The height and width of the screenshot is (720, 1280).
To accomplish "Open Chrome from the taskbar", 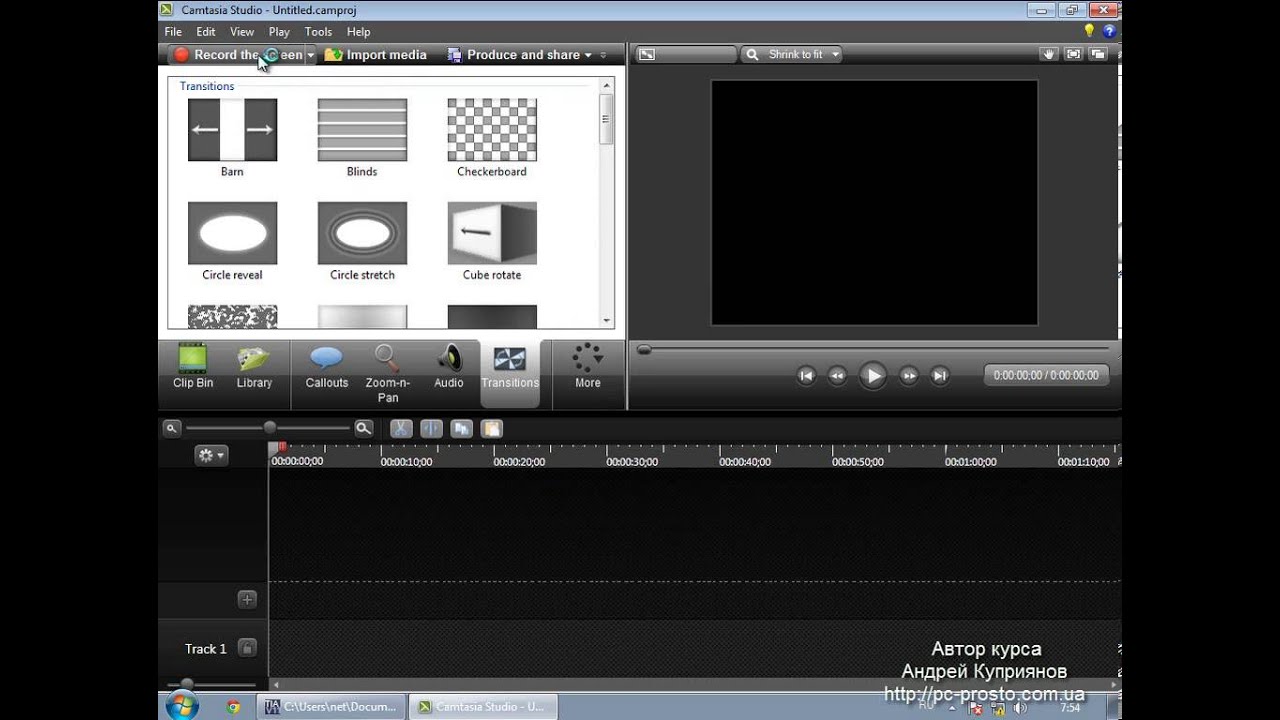I will point(233,706).
